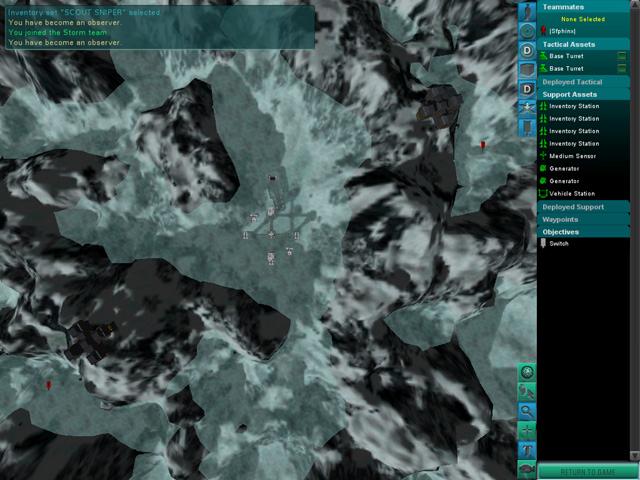Toggle the square box filter icon beside Base Turret
This screenshot has width=640, height=480.
click(527, 70)
